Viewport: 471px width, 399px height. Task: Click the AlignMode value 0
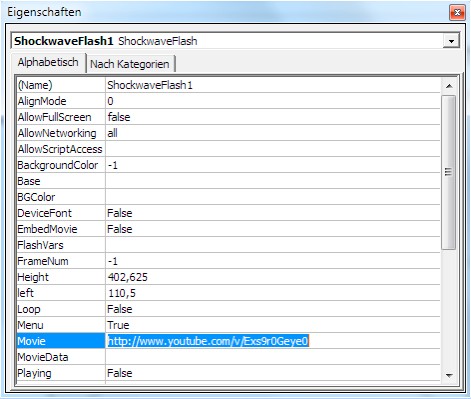(x=273, y=101)
